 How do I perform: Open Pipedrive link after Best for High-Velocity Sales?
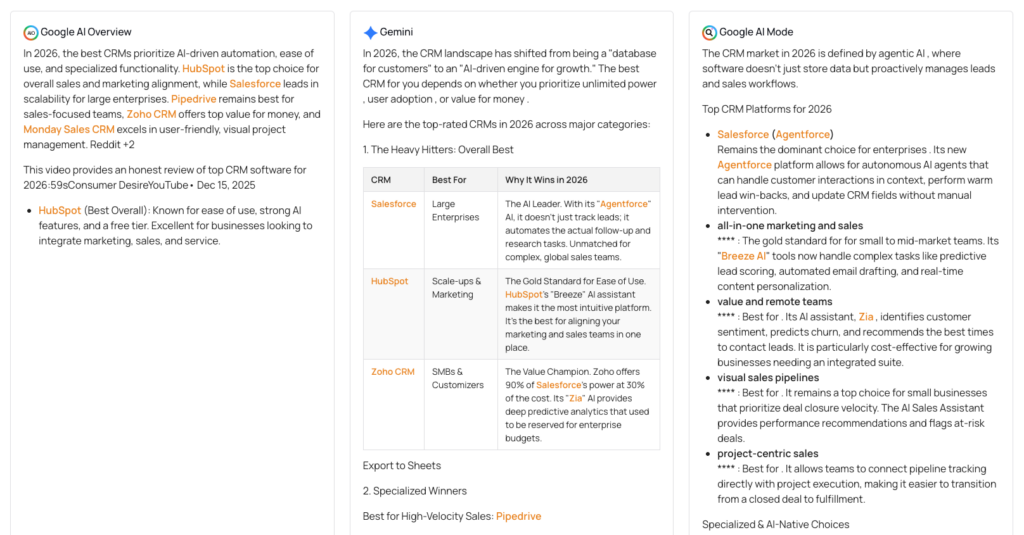[x=518, y=516]
